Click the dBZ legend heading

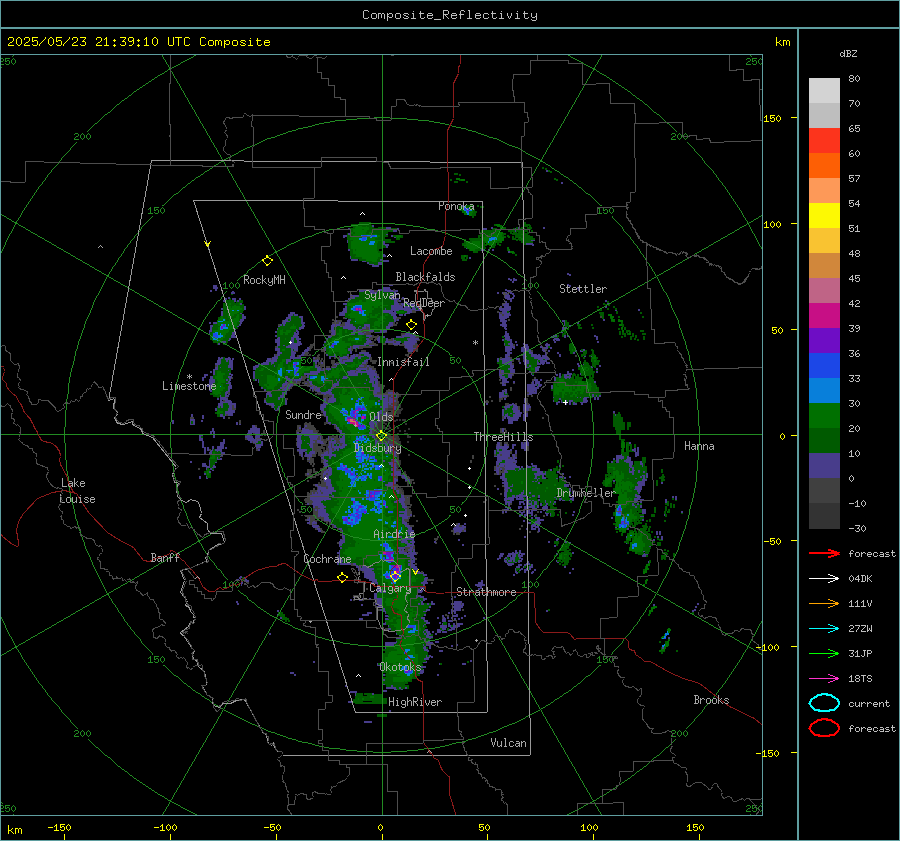point(848,53)
